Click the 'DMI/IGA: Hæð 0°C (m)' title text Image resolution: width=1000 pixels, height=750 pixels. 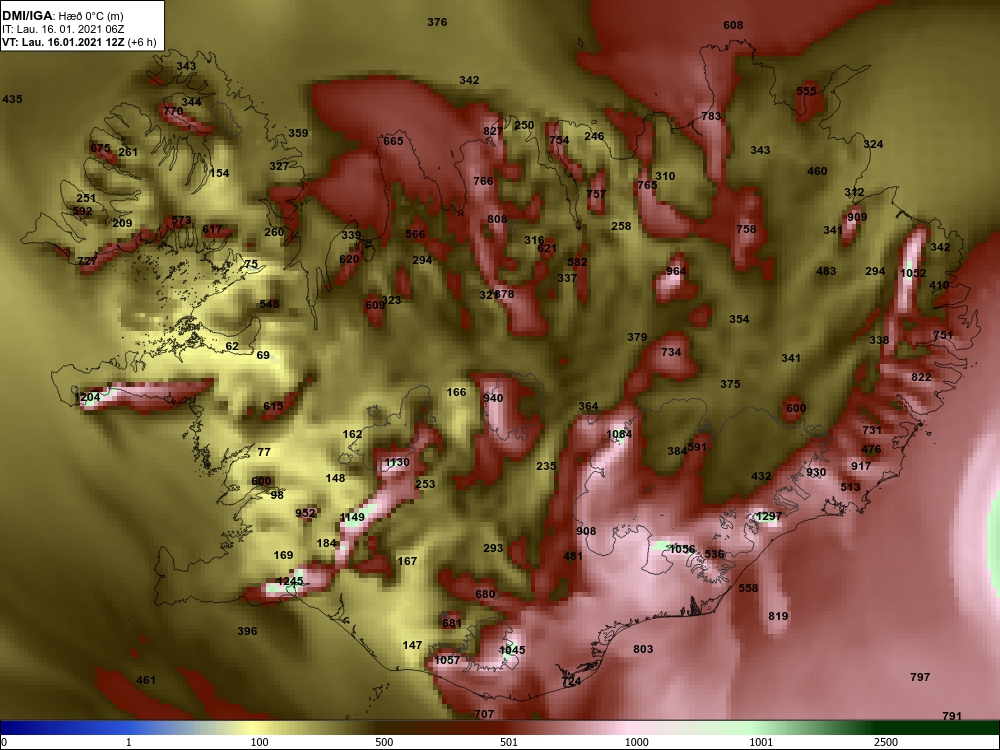pyautogui.click(x=65, y=15)
